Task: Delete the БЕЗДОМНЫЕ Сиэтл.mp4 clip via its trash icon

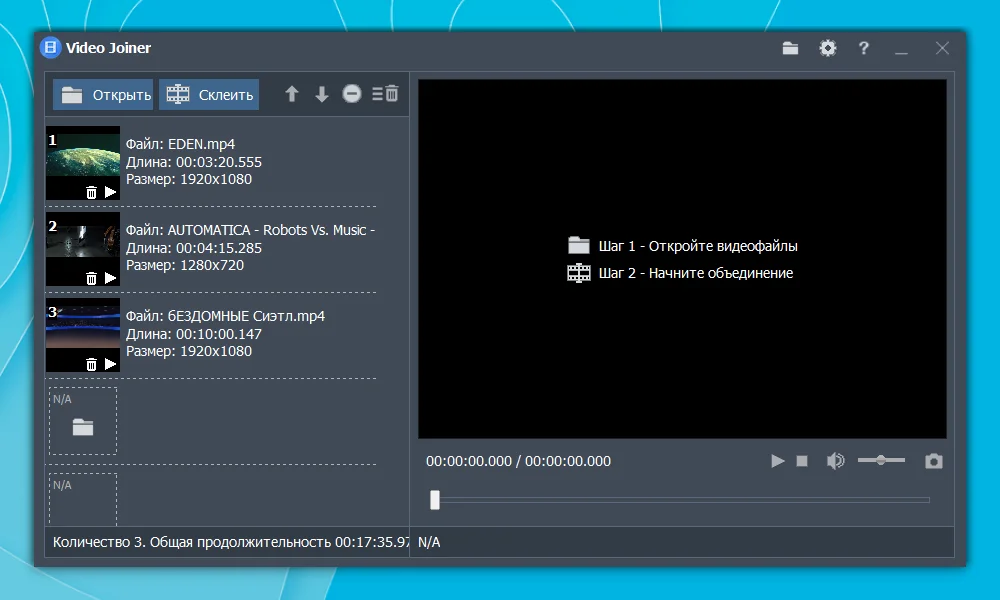Action: tap(91, 364)
